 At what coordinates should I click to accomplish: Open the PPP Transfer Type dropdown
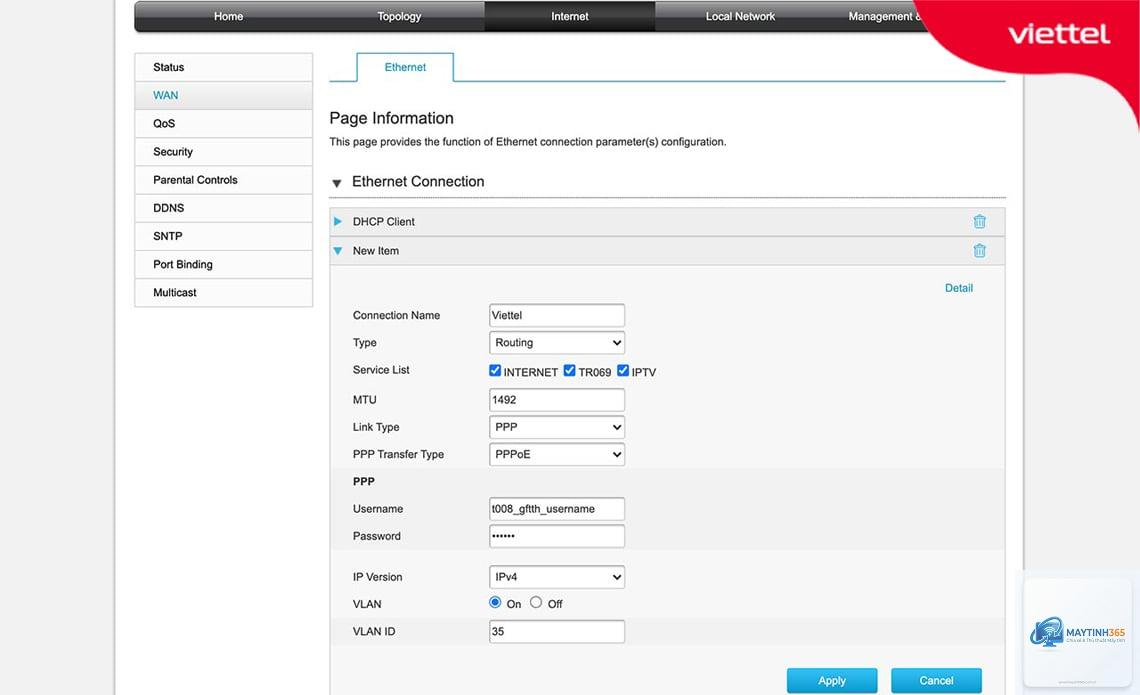coord(557,454)
